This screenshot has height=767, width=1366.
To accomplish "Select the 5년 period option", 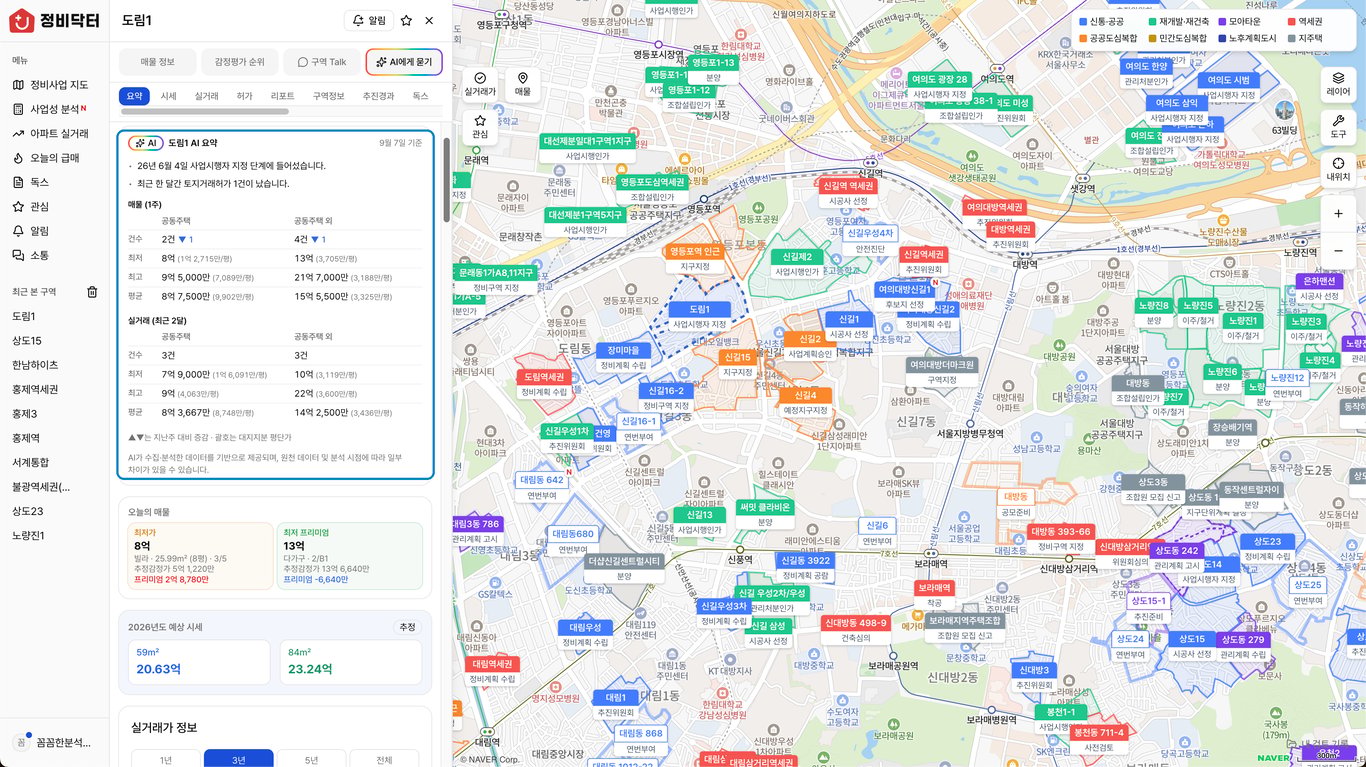I will coord(311,760).
